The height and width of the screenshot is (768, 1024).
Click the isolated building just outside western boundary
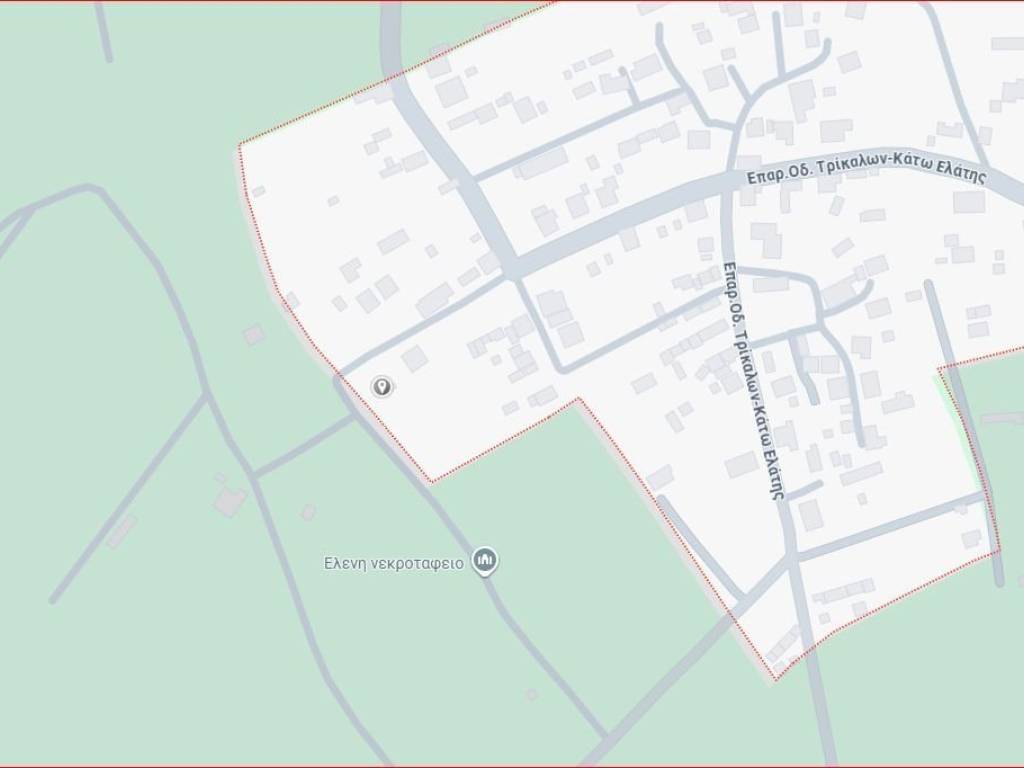point(254,334)
